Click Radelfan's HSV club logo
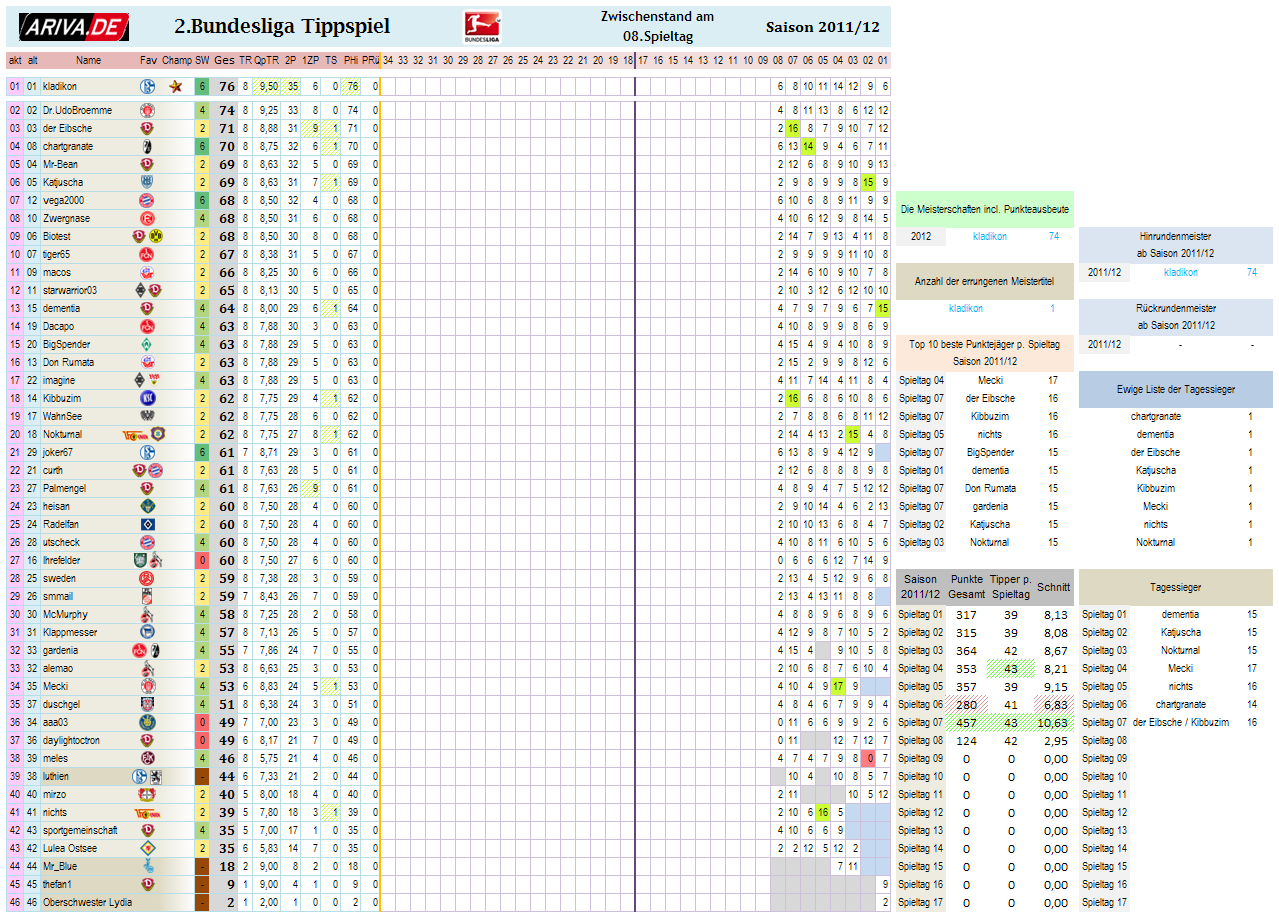The image size is (1279, 918). [x=147, y=525]
